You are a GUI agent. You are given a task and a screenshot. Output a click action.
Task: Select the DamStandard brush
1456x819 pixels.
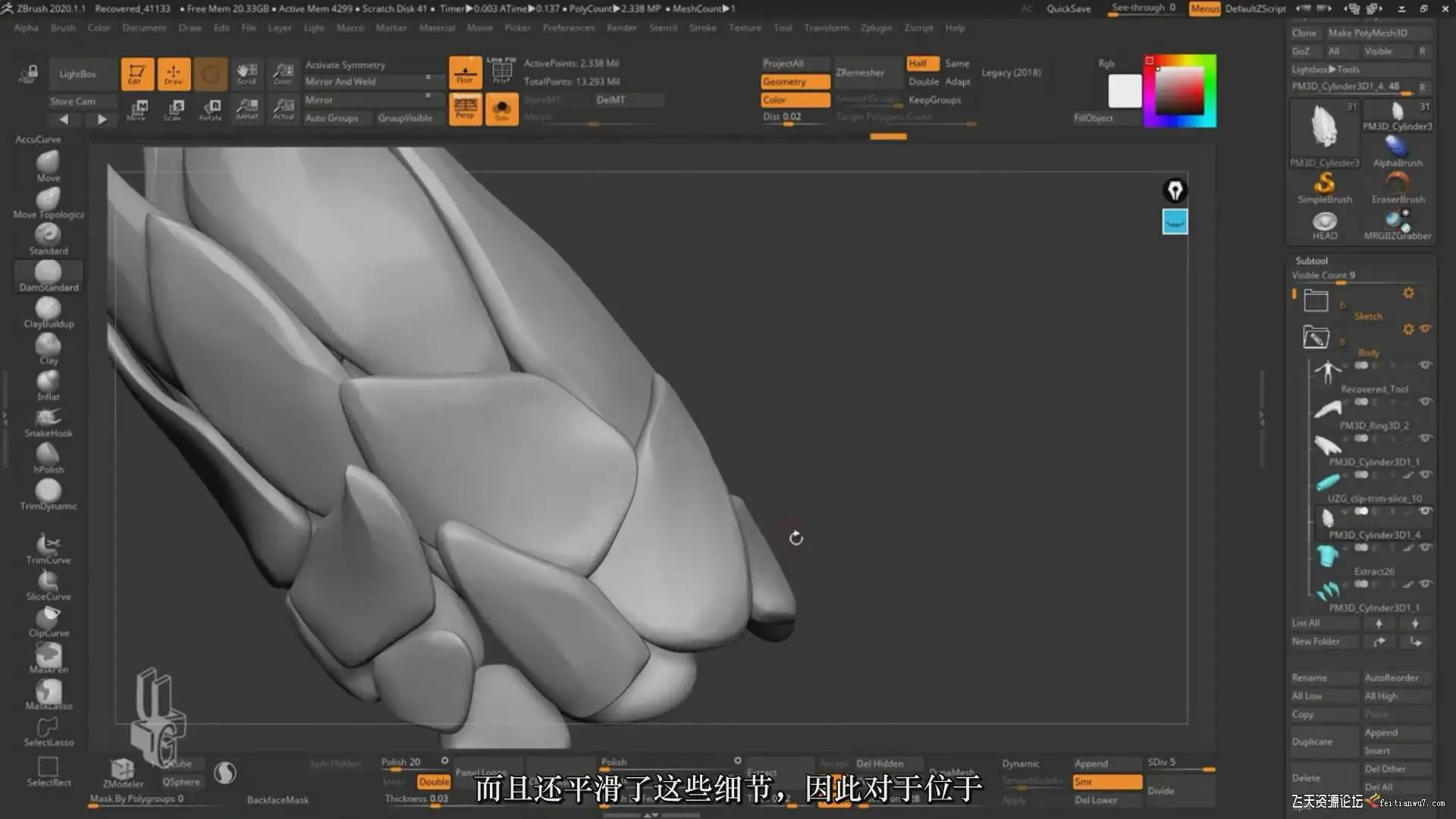(x=48, y=275)
